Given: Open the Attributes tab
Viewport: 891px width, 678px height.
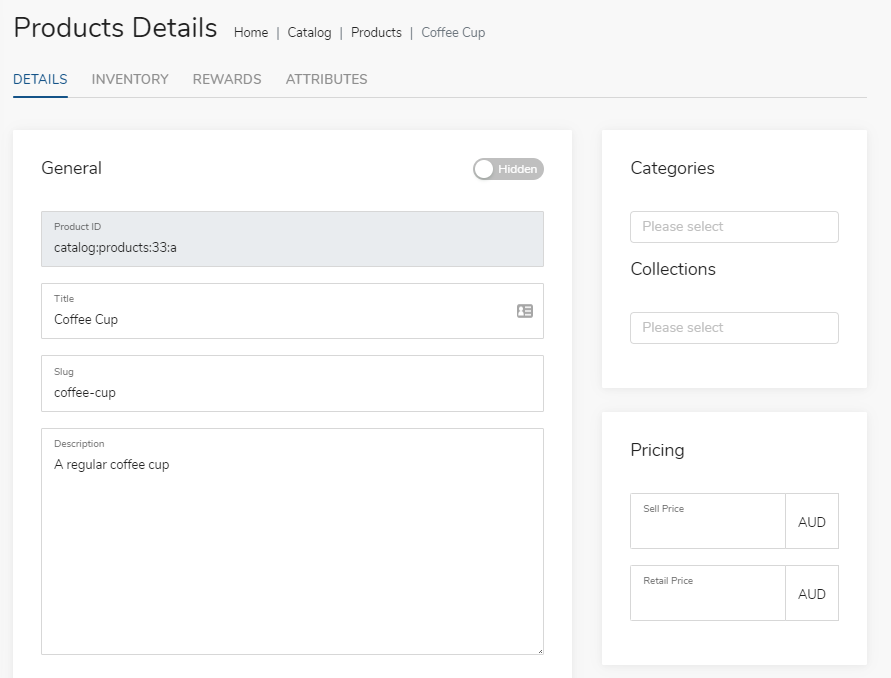Looking at the screenshot, I should coord(326,79).
